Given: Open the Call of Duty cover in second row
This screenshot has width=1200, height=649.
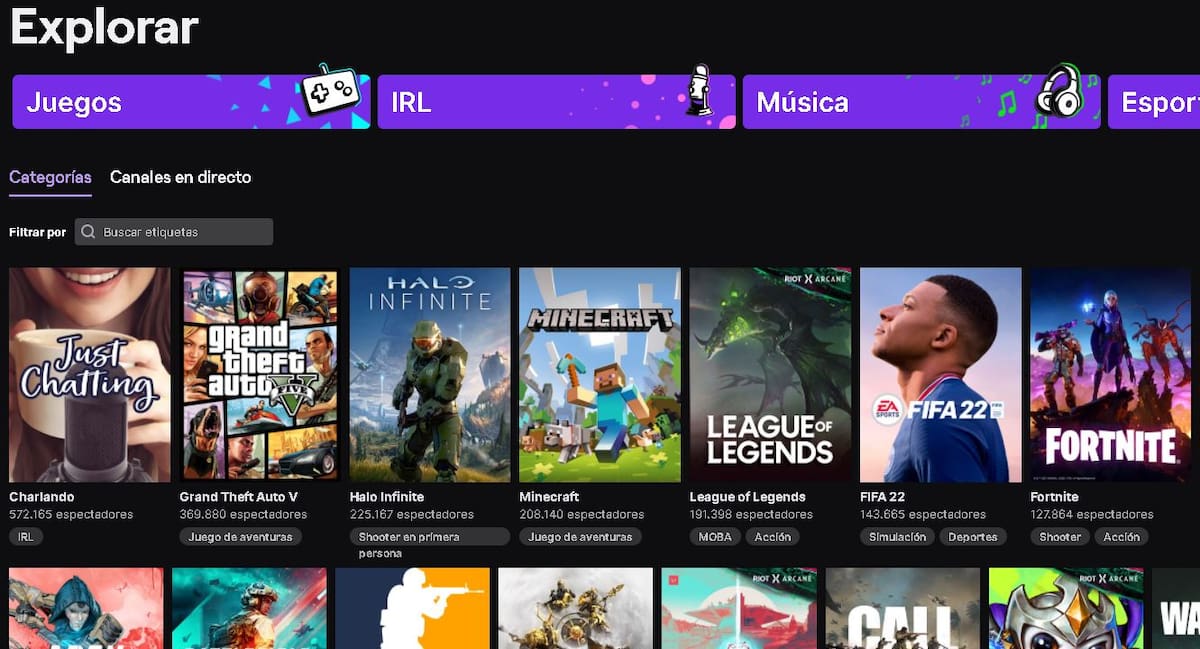Looking at the screenshot, I should 903,608.
